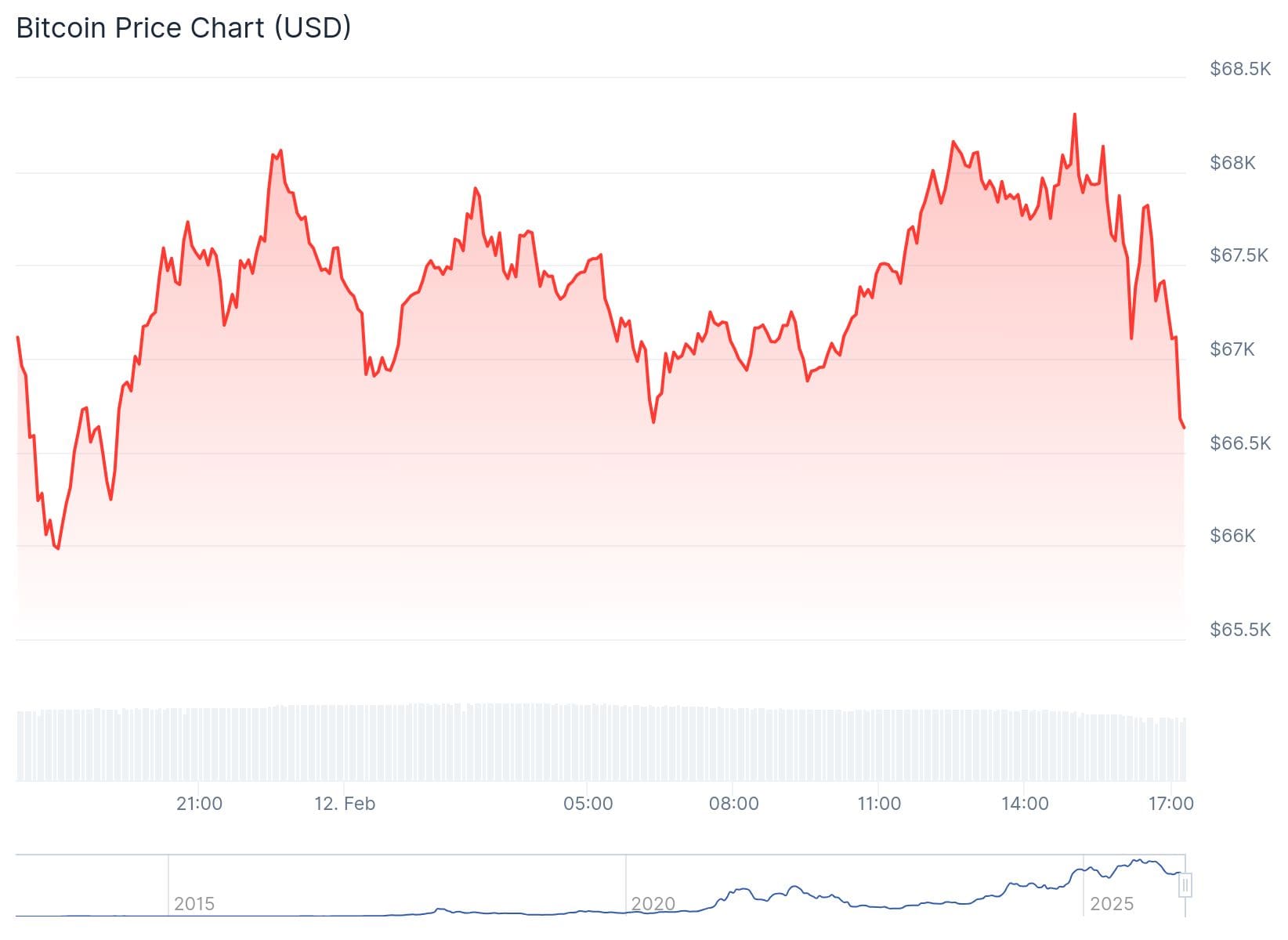This screenshot has width=1288, height=940.
Task: Select the $67.5K price axis label
Action: click(1239, 255)
